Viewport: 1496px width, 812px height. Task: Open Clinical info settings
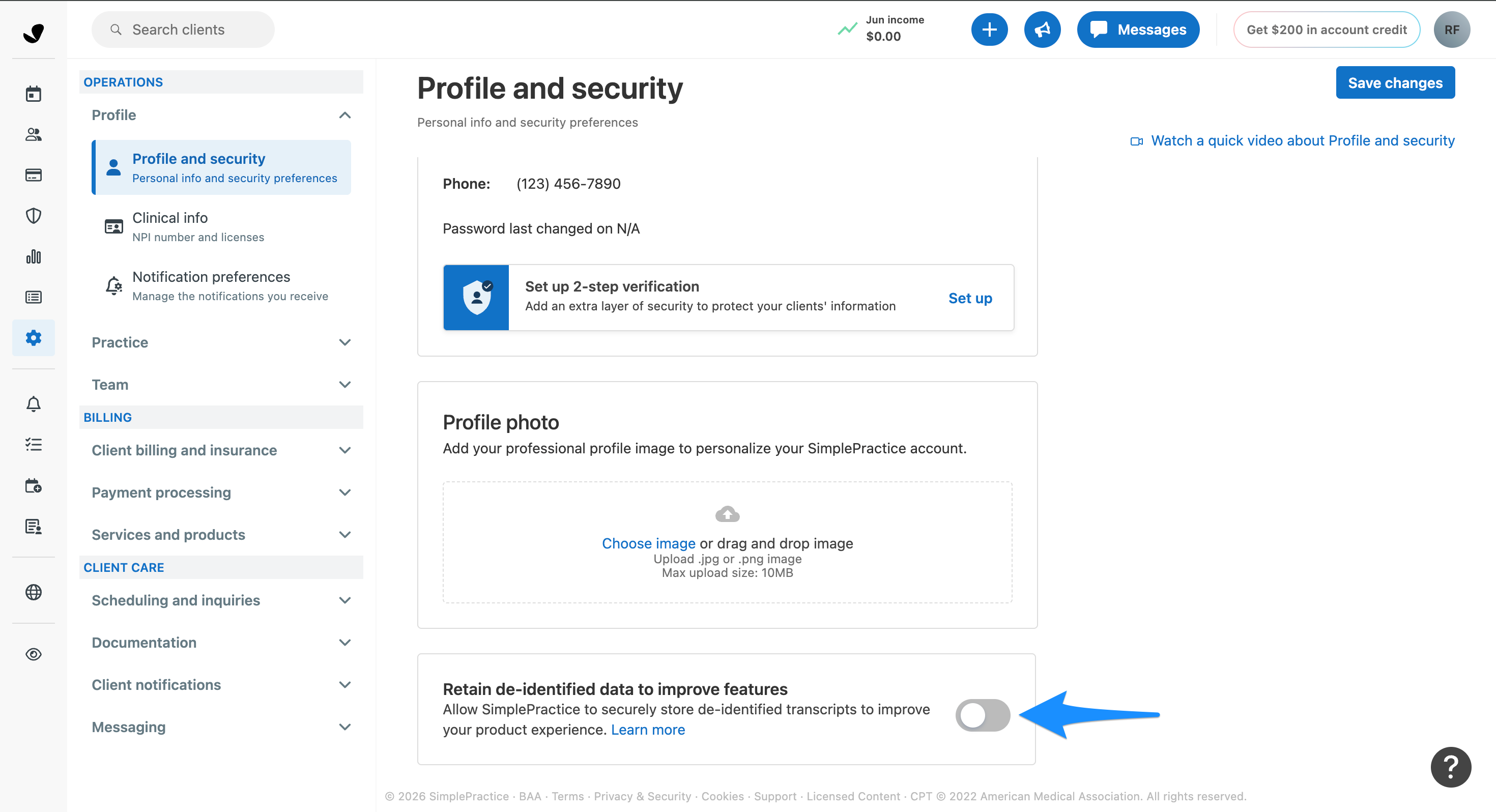221,226
